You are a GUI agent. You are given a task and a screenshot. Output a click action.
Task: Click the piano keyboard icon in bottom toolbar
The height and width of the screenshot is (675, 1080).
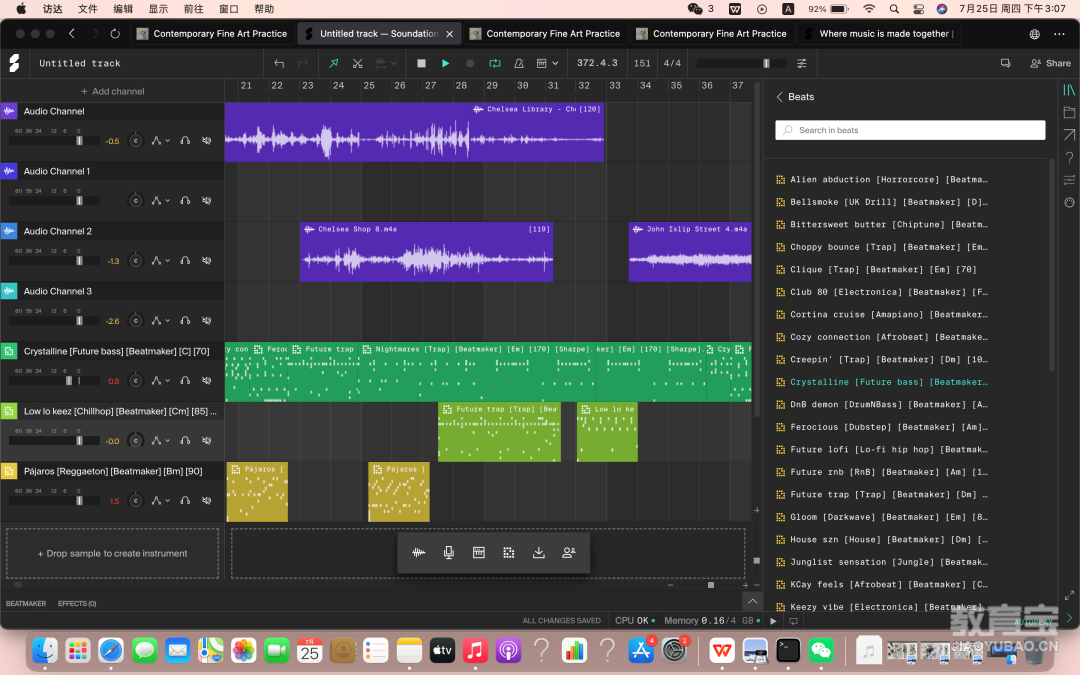point(479,552)
